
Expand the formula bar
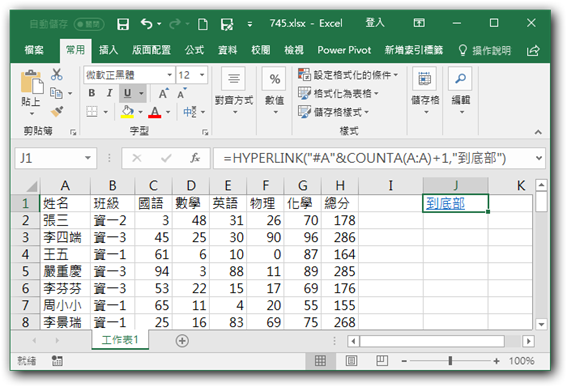[x=539, y=158]
